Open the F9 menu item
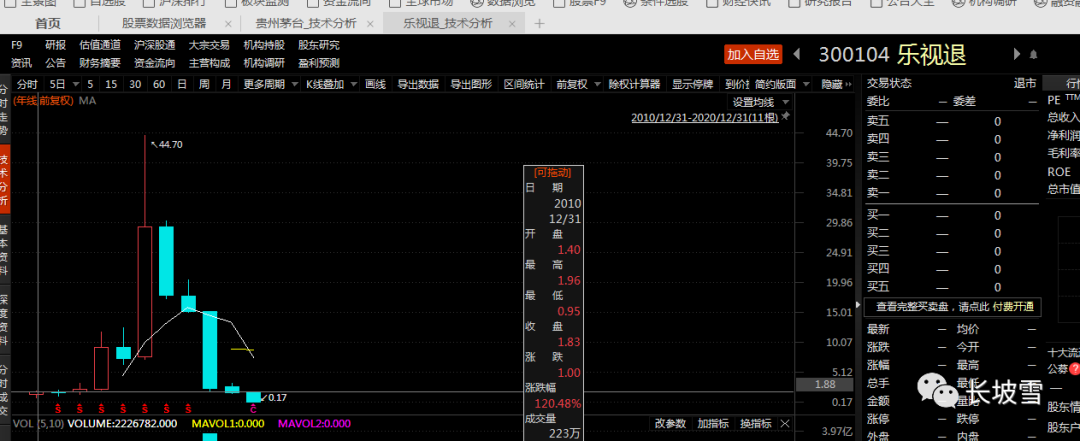The height and width of the screenshot is (441, 1080). click(17, 45)
